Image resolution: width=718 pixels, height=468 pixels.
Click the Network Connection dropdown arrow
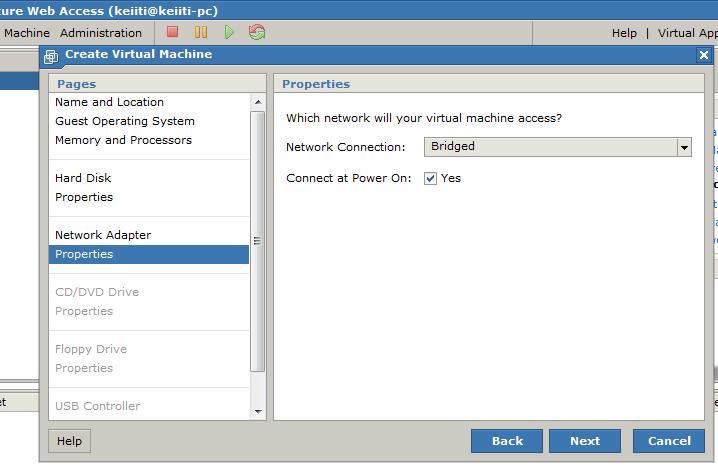(684, 147)
